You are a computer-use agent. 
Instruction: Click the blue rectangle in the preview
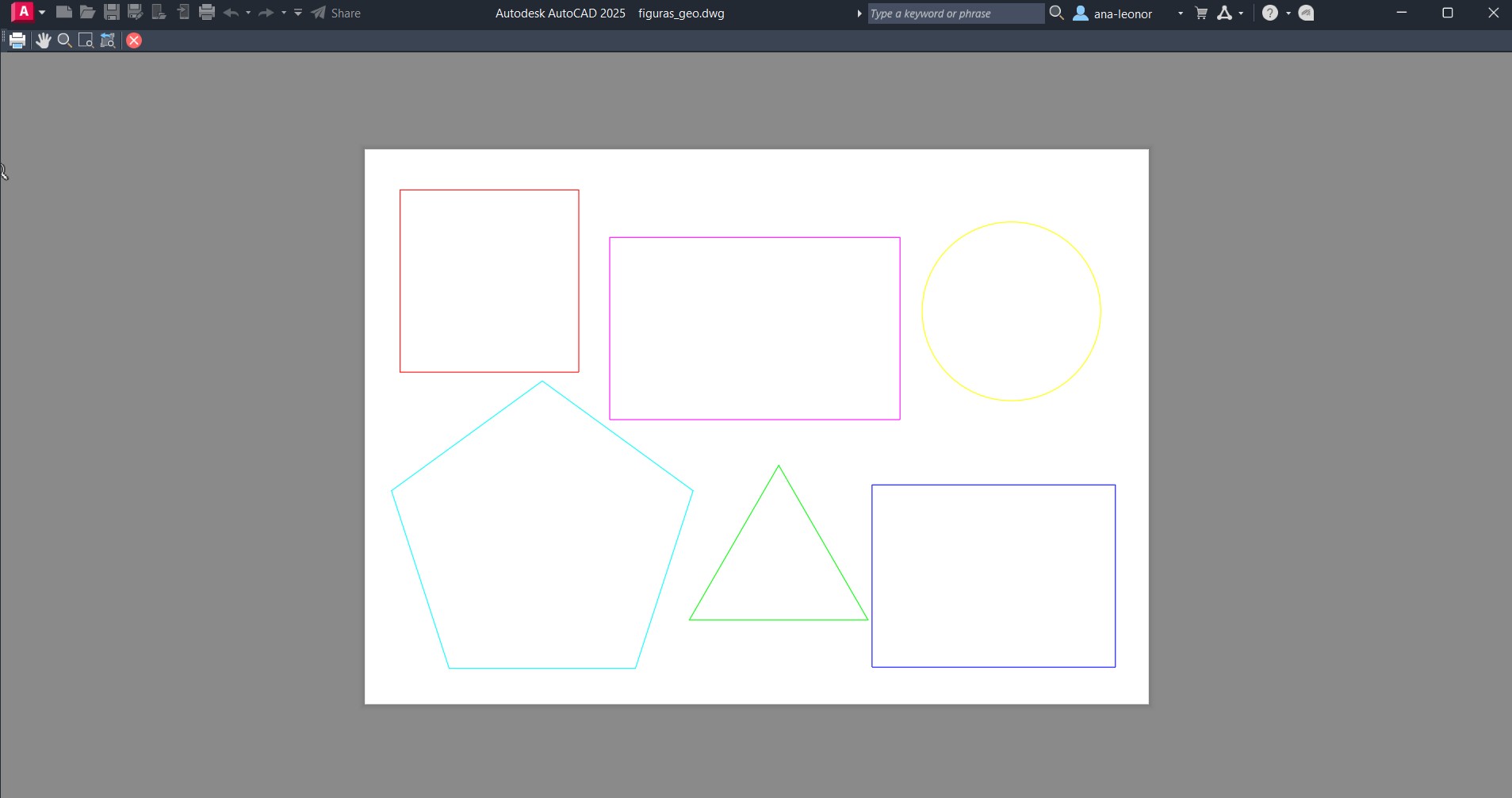pos(993,576)
